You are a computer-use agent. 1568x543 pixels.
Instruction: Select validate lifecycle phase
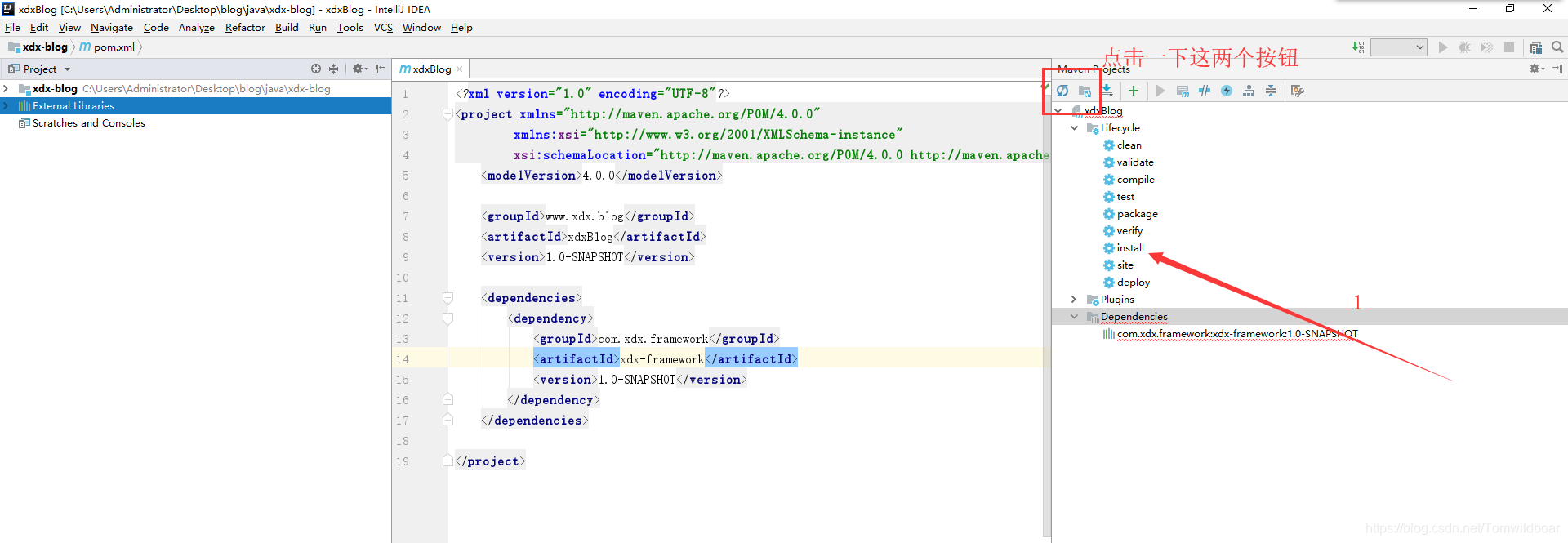click(x=1134, y=162)
